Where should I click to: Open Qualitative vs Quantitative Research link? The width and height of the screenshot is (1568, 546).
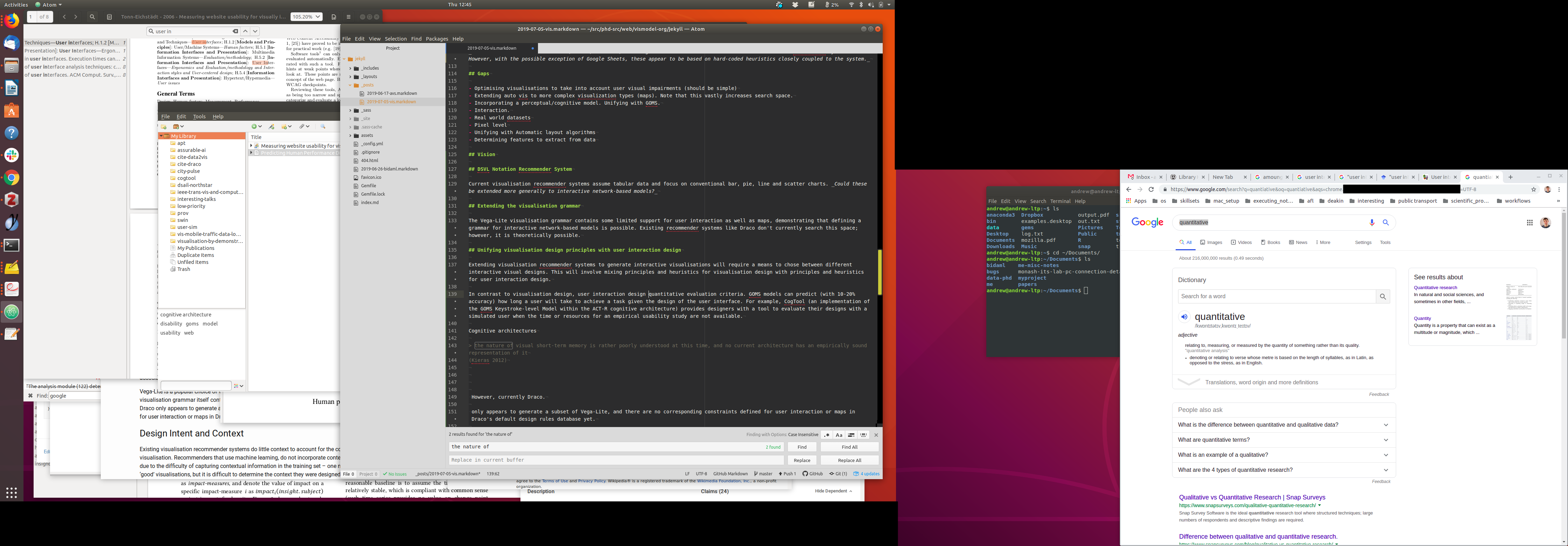tap(1252, 497)
